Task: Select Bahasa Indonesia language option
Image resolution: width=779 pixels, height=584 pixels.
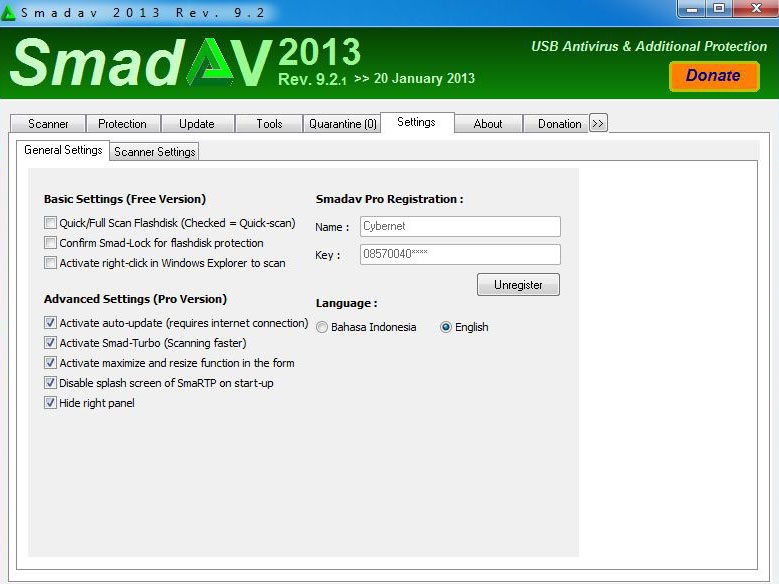Action: (322, 327)
